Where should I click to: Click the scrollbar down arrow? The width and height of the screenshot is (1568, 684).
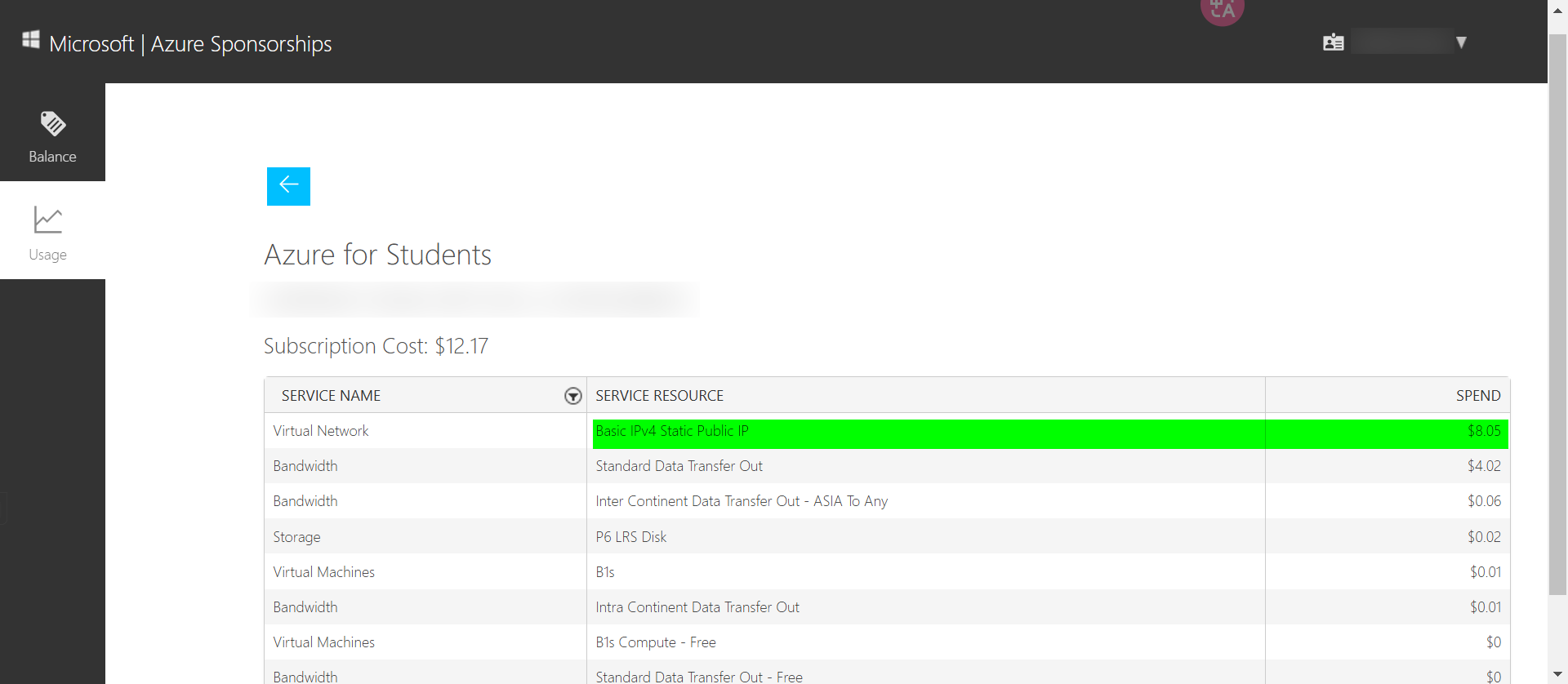[x=1557, y=675]
